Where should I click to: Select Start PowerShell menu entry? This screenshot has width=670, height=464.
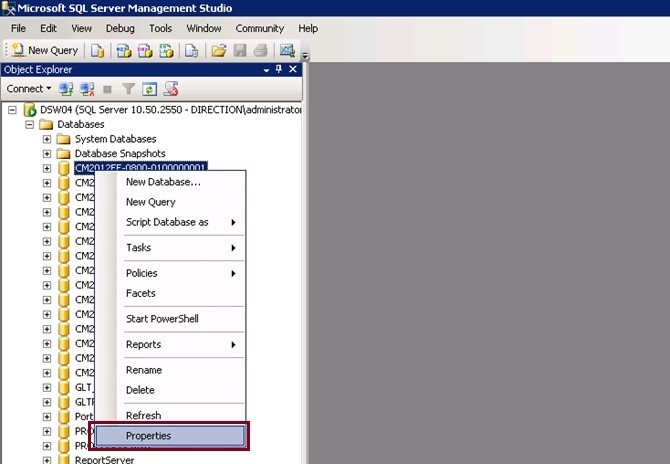pos(162,319)
